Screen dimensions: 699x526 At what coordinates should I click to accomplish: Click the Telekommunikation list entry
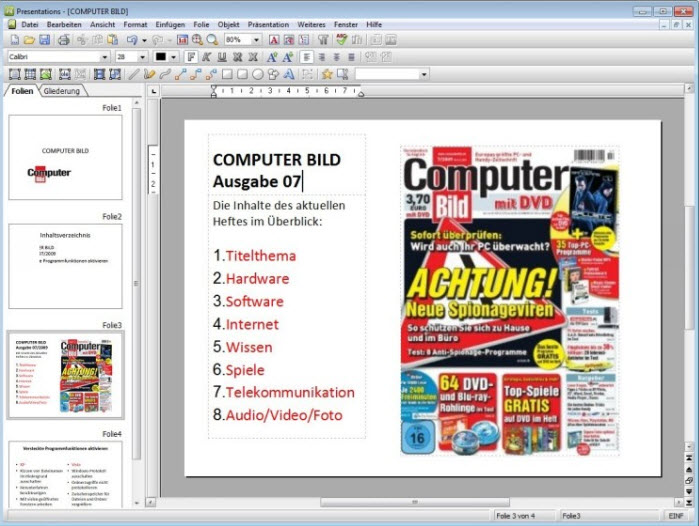click(x=290, y=392)
